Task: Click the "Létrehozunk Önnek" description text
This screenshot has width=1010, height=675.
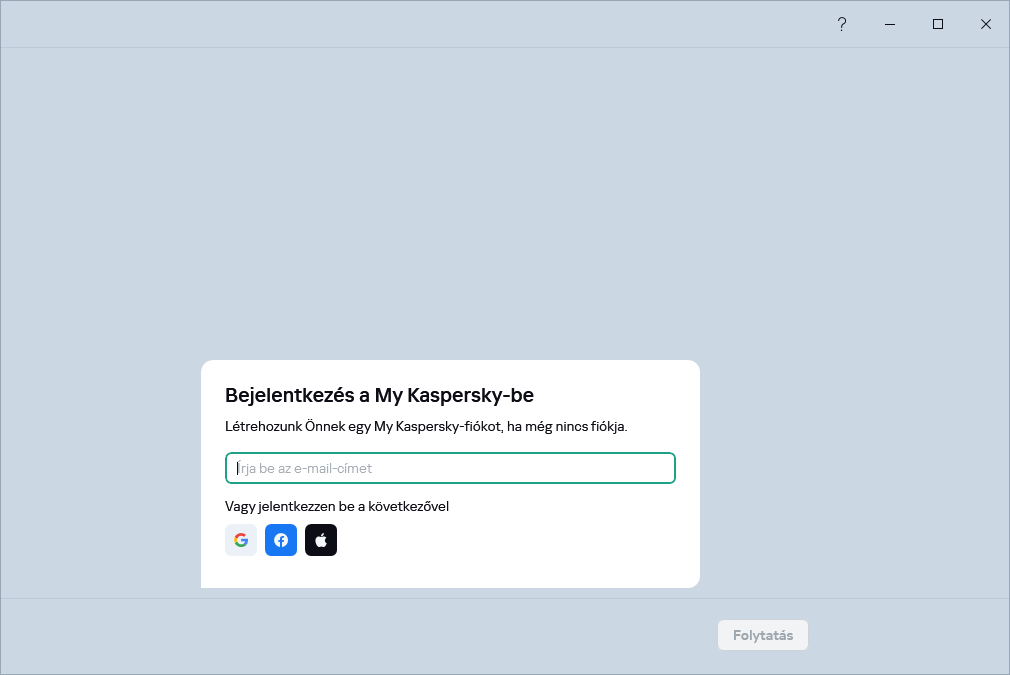Action: coord(426,427)
